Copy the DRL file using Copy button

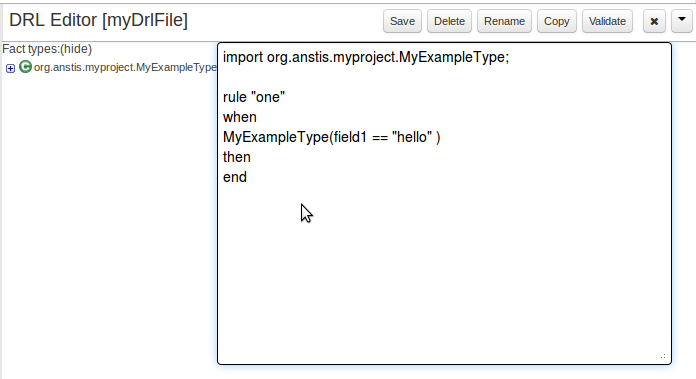pos(557,21)
